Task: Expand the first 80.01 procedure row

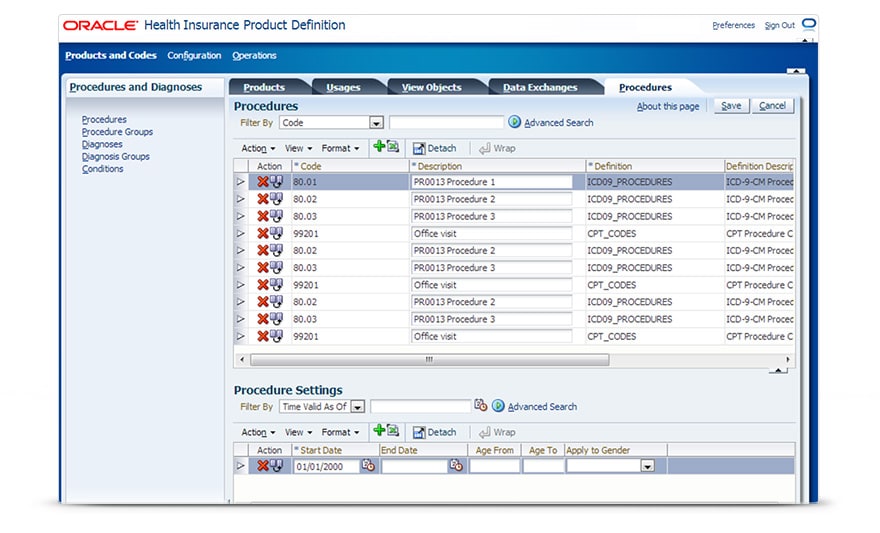Action: pos(240,182)
